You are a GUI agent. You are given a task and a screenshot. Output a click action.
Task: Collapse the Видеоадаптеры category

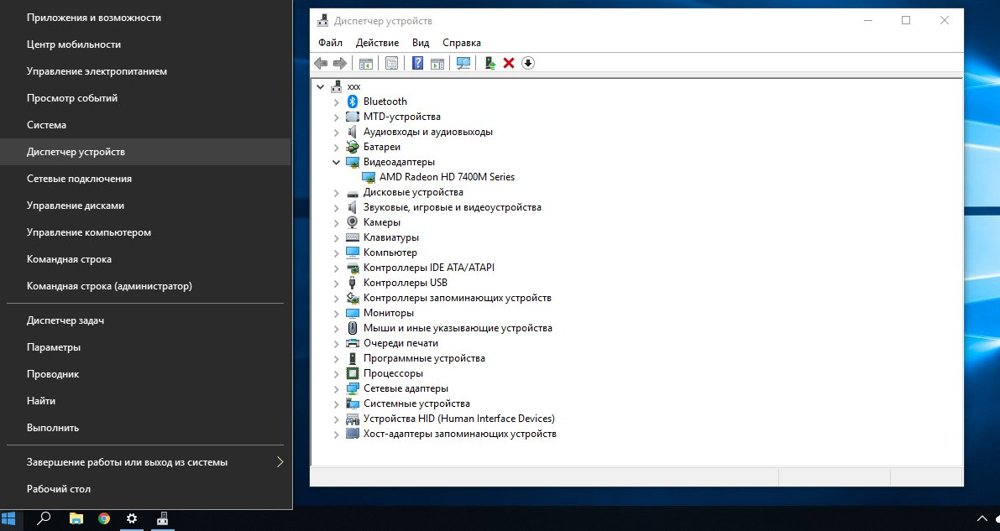(336, 162)
